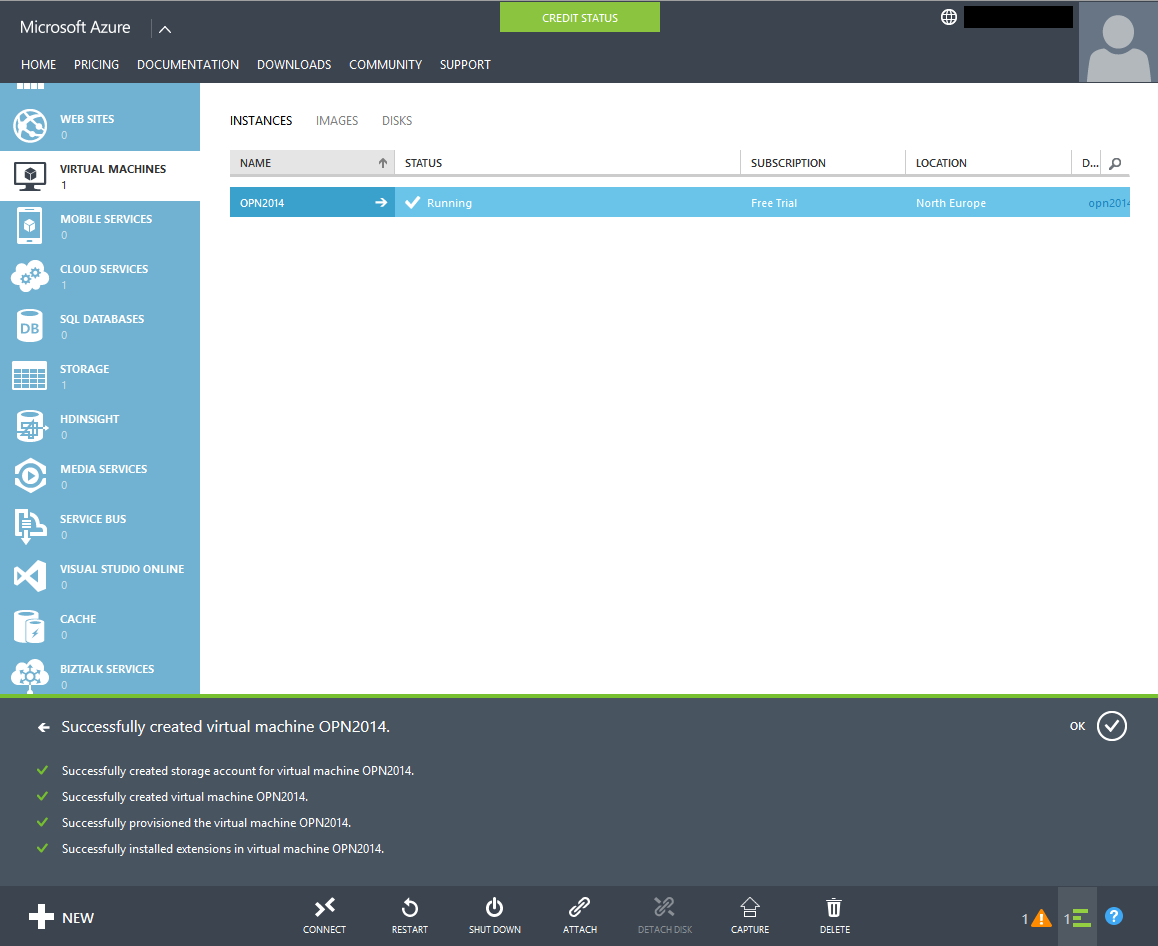The image size is (1158, 946).
Task: Go to the Home menu item
Action: pyautogui.click(x=38, y=64)
